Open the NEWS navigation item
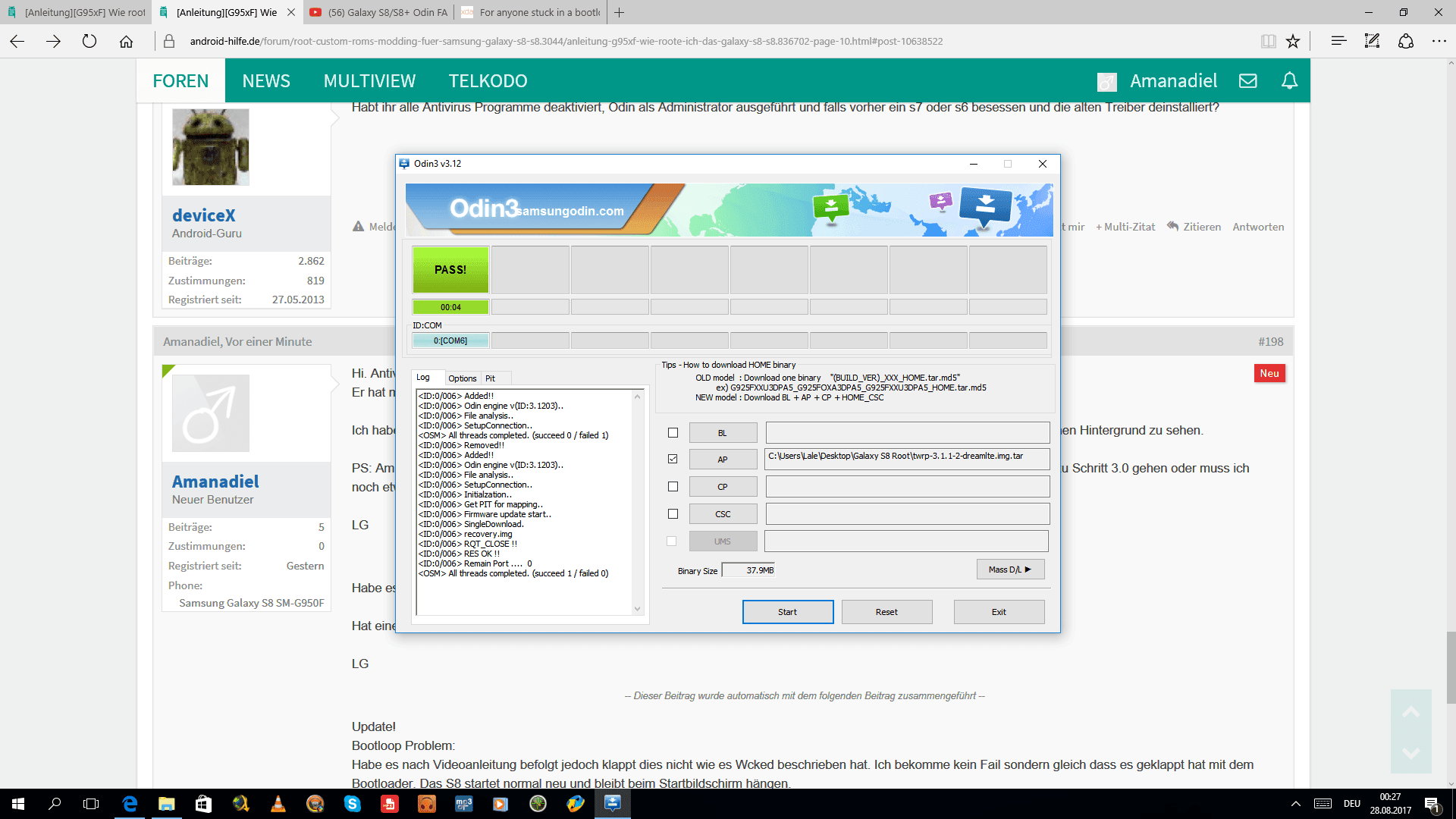 coord(266,80)
